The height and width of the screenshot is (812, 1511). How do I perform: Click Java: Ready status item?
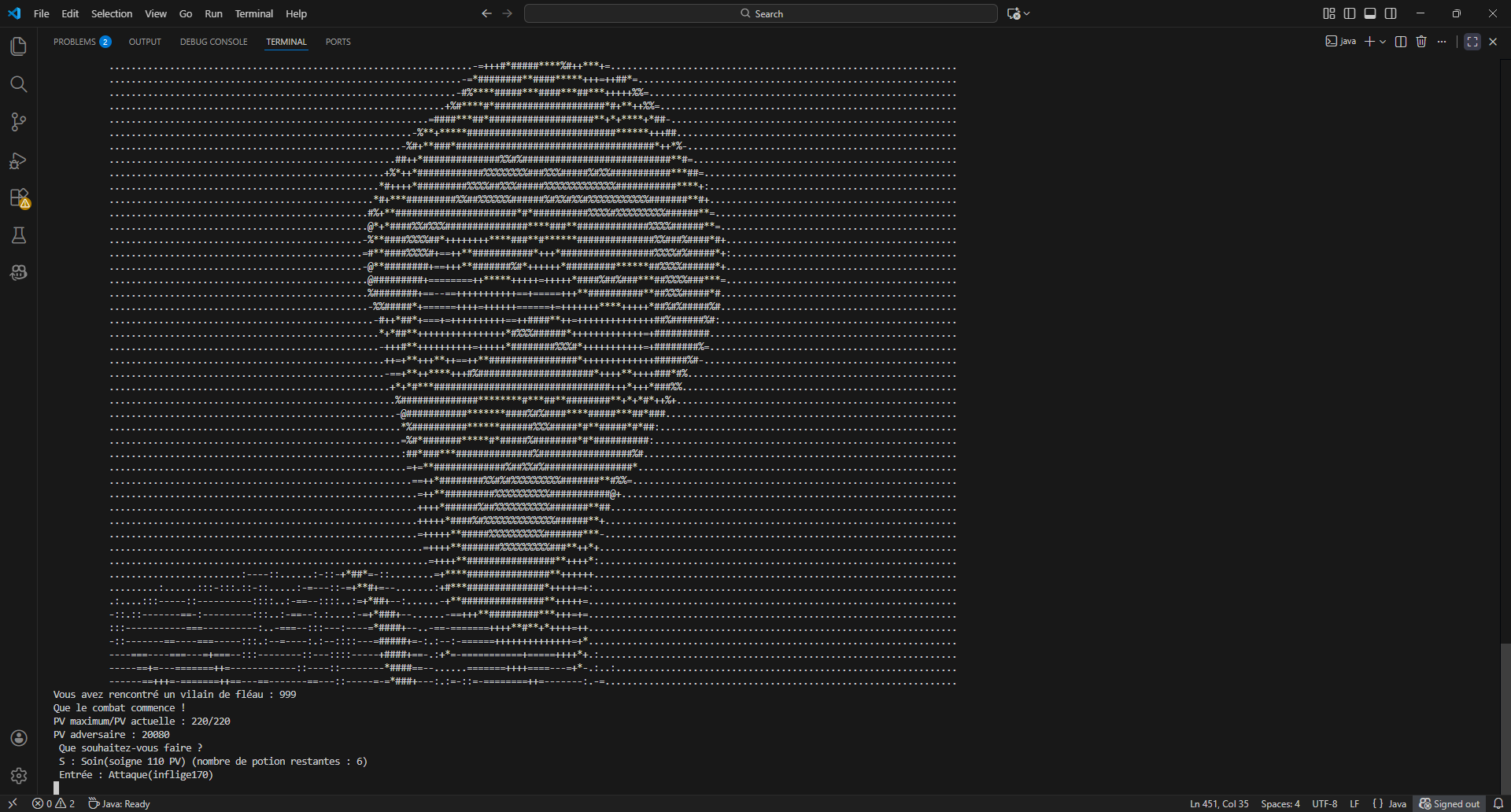click(119, 803)
